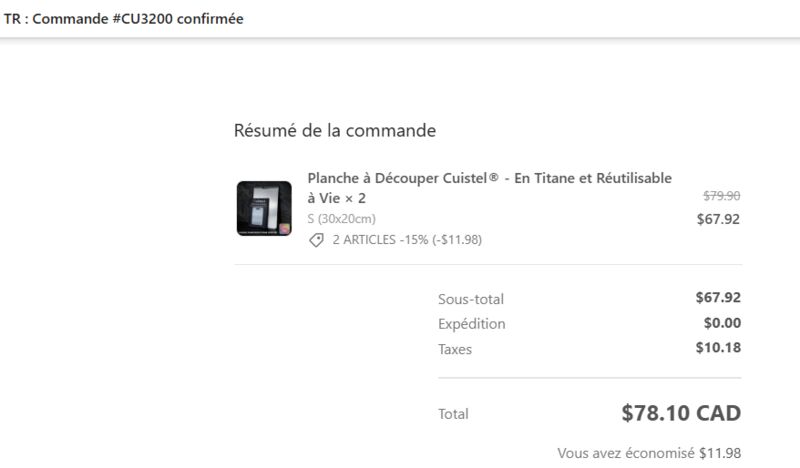Click the discounted item price $67.92

tap(718, 219)
